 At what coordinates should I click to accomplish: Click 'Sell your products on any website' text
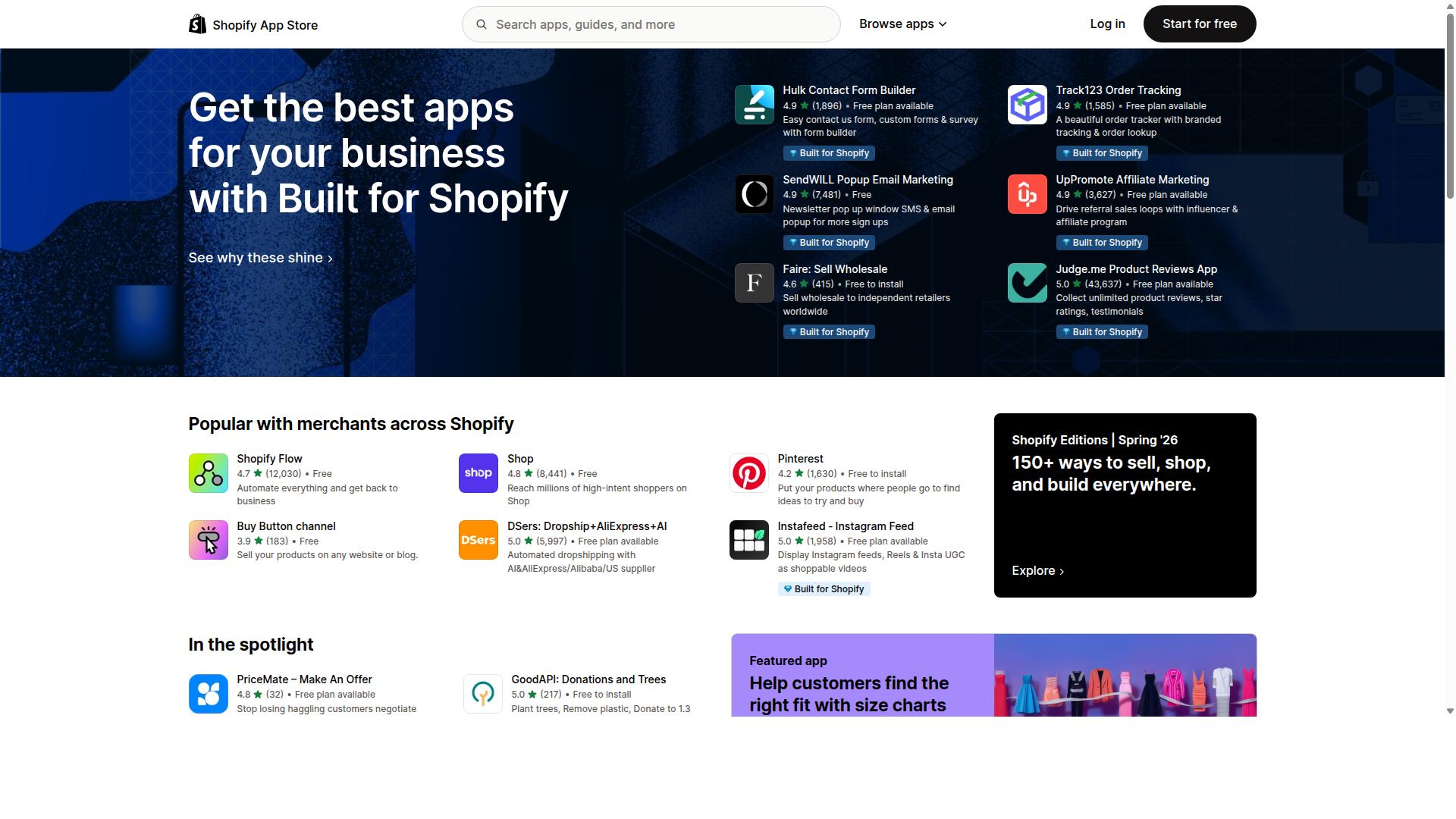pos(328,555)
